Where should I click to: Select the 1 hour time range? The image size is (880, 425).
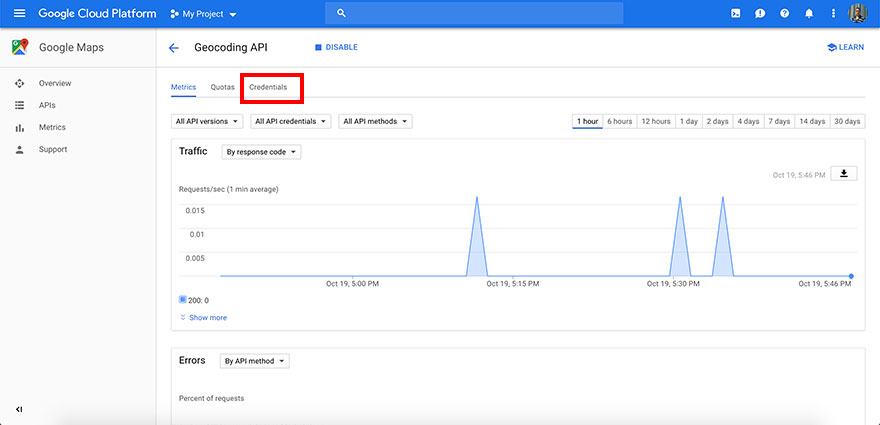coord(588,121)
